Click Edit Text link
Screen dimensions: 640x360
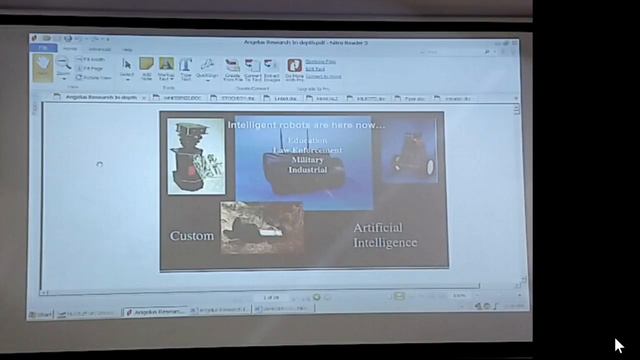click(315, 69)
